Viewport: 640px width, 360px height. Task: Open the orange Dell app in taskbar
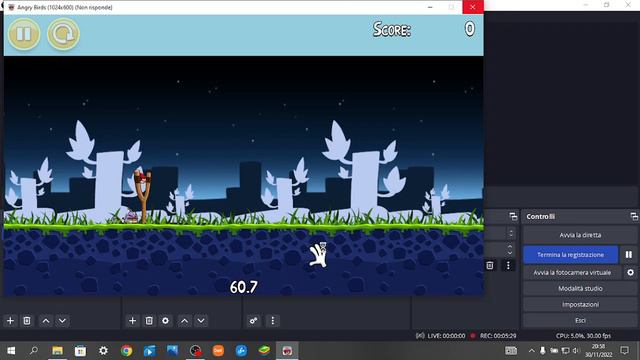218,351
